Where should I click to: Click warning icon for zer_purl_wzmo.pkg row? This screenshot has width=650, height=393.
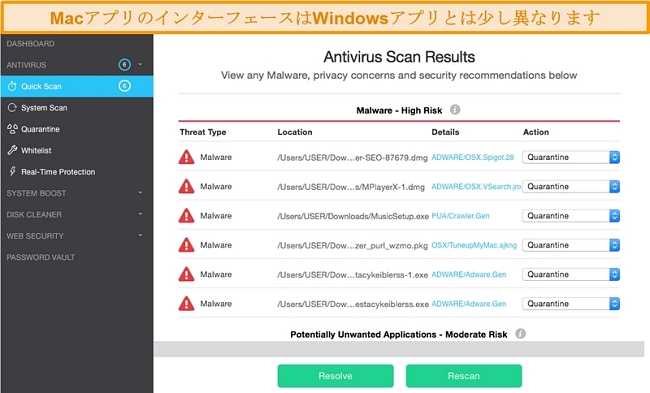[187, 245]
